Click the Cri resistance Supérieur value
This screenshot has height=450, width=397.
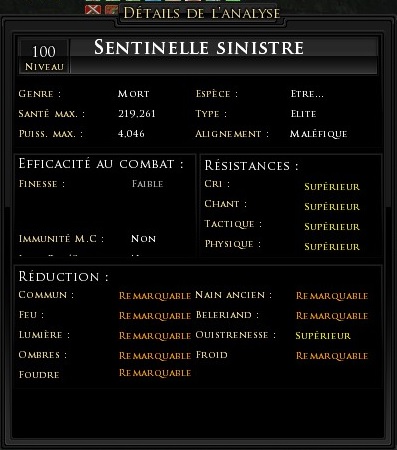click(332, 187)
